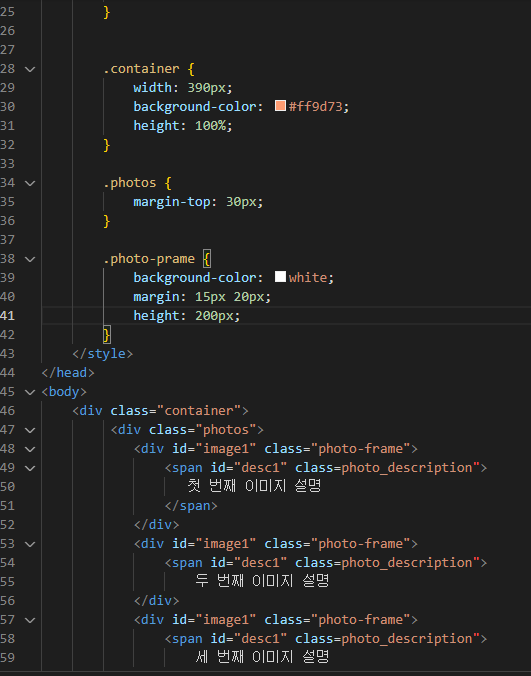531x676 pixels.
Task: Click the 'width' property on line 29
Action: (x=153, y=88)
